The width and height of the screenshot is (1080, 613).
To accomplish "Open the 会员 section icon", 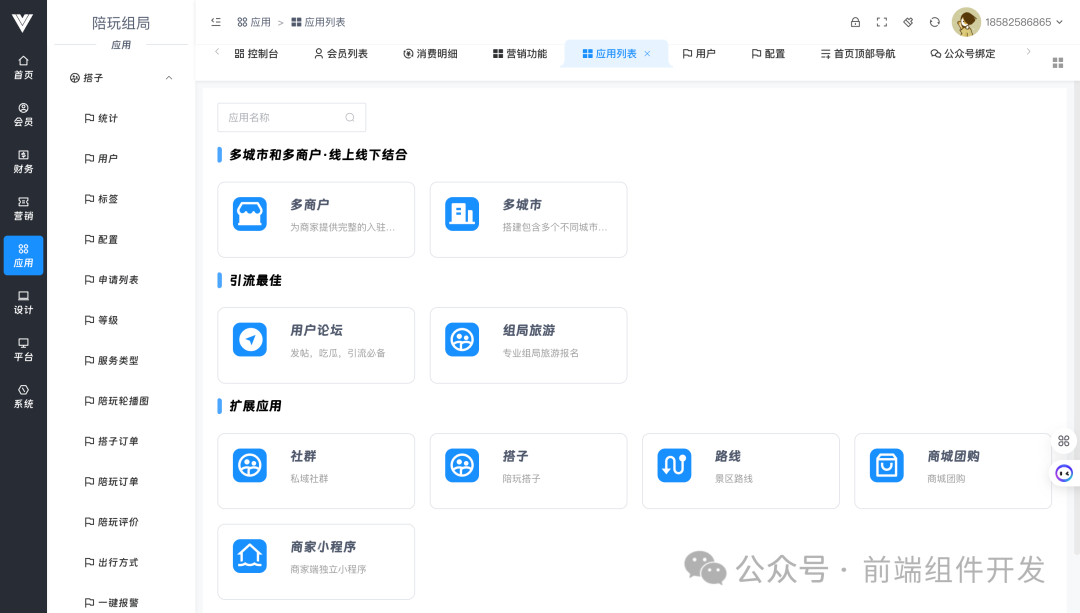I will coord(23,110).
